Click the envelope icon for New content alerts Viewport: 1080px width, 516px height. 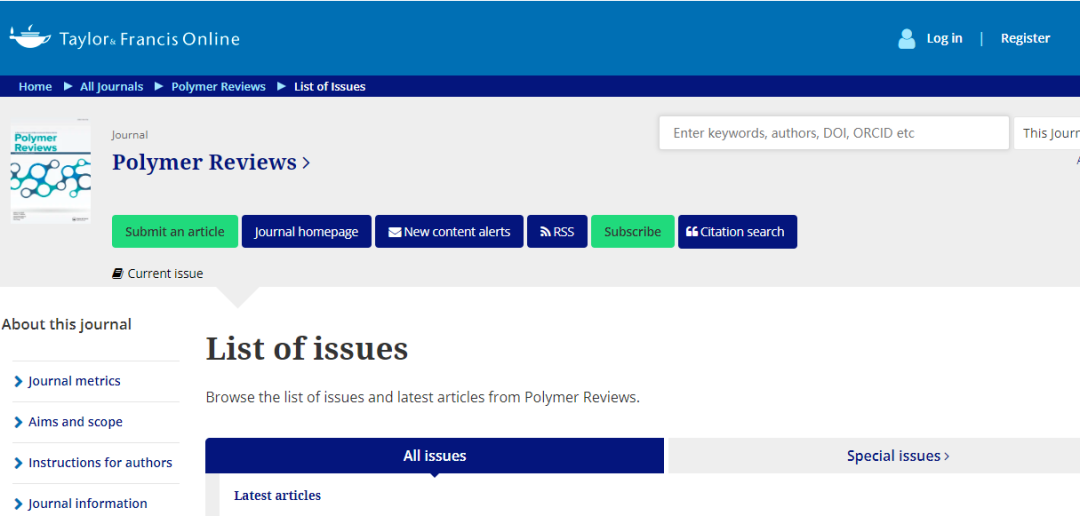[394, 232]
